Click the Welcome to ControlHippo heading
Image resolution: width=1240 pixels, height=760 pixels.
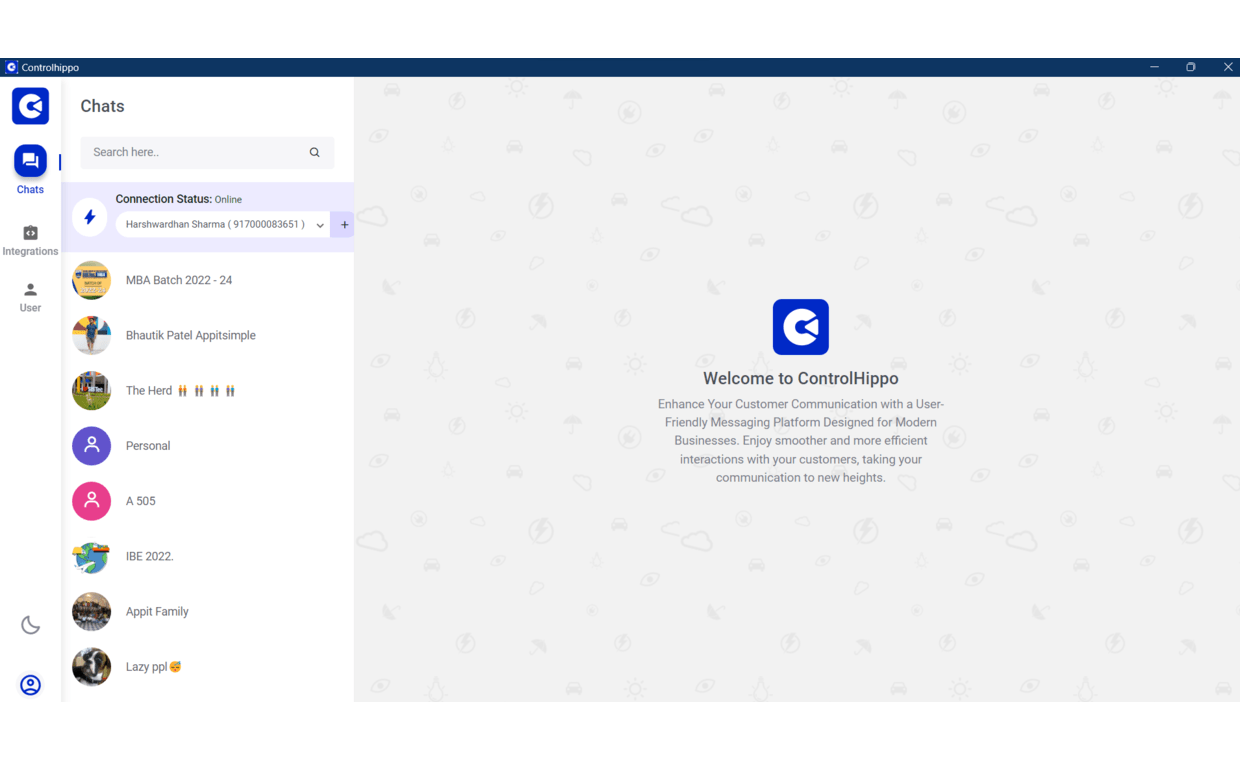801,378
